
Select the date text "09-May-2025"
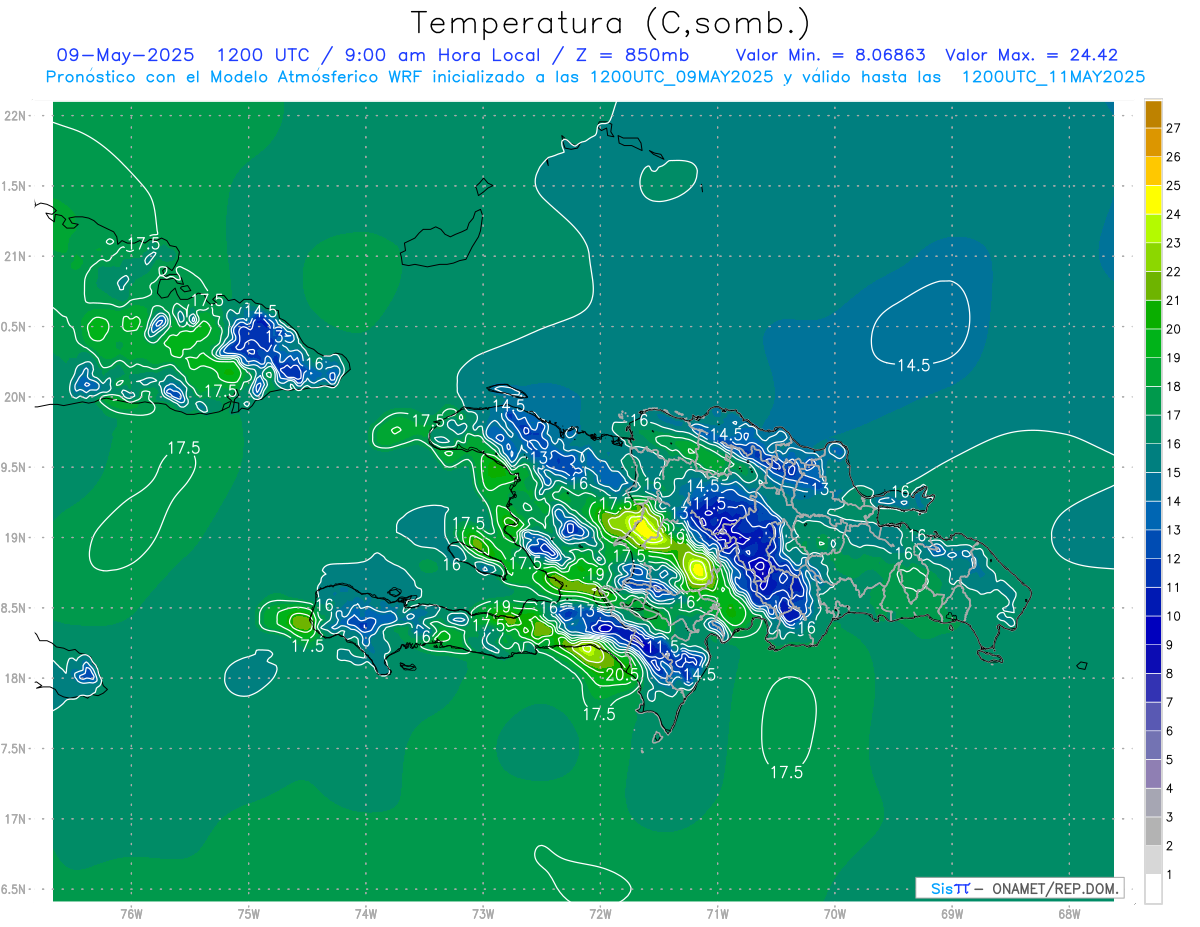pyautogui.click(x=125, y=55)
